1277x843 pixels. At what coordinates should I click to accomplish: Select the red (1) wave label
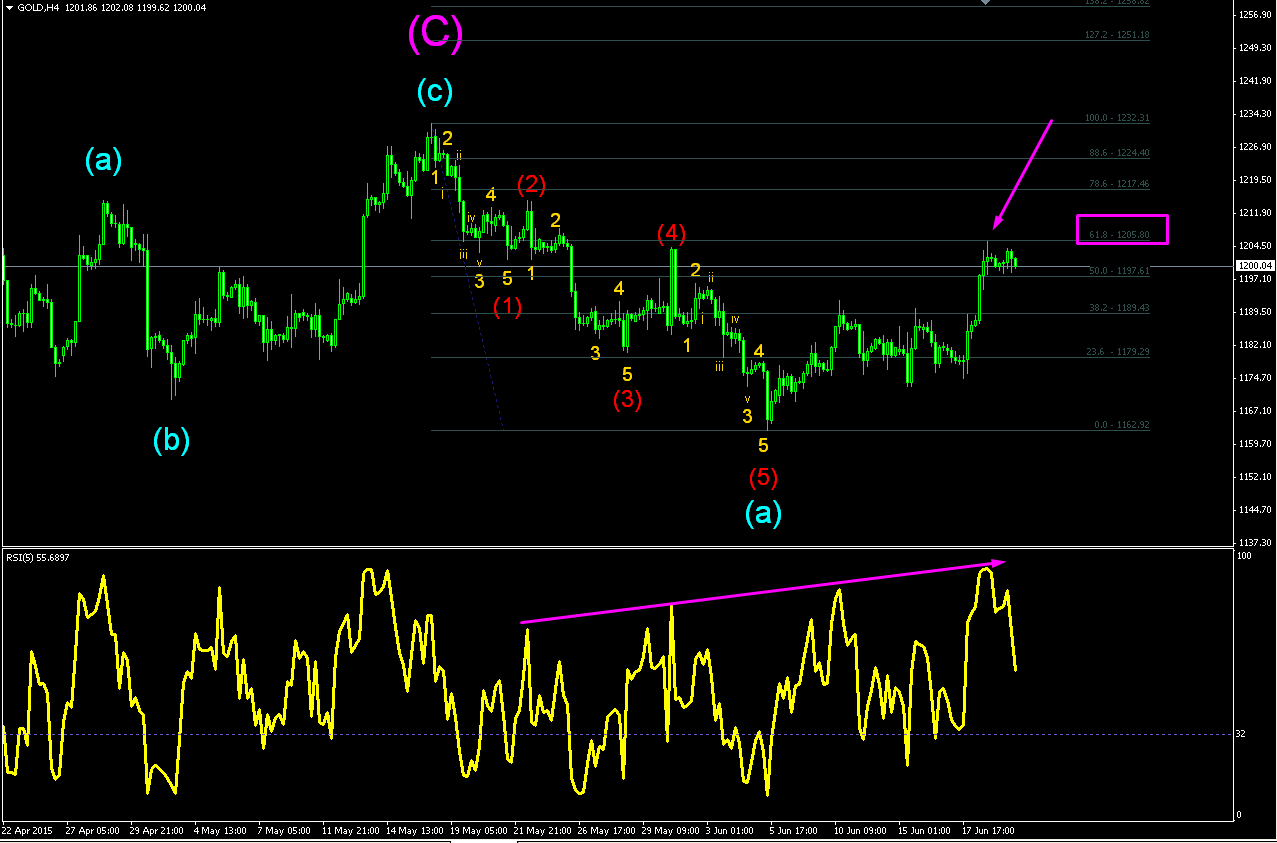508,307
